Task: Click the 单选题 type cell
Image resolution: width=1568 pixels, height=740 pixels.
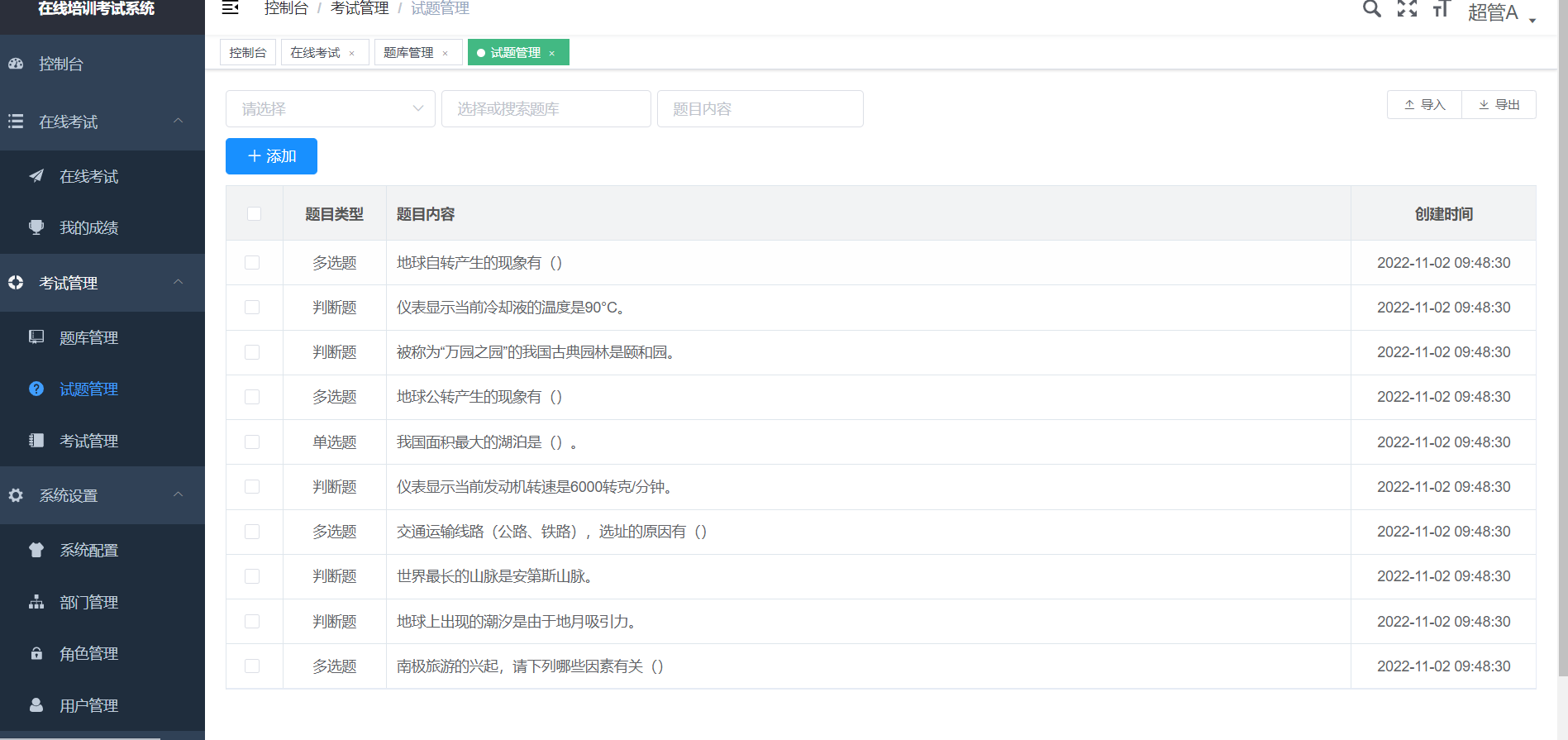Action: coord(334,442)
